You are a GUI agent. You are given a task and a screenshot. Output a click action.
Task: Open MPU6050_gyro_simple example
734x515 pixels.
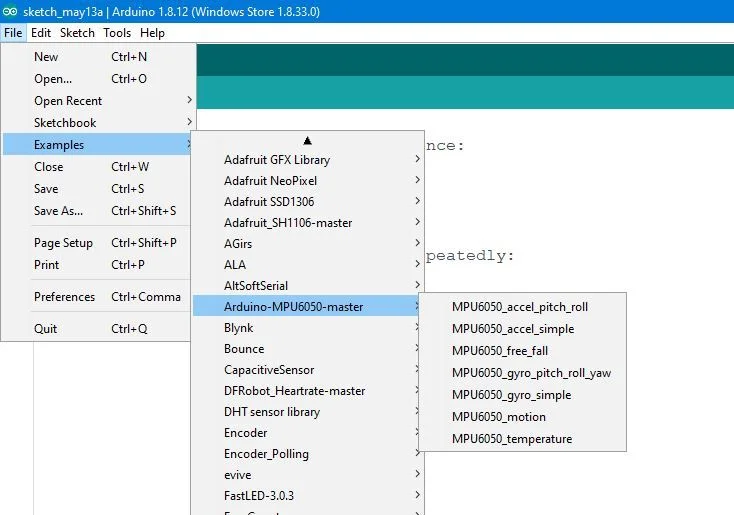(x=522, y=395)
